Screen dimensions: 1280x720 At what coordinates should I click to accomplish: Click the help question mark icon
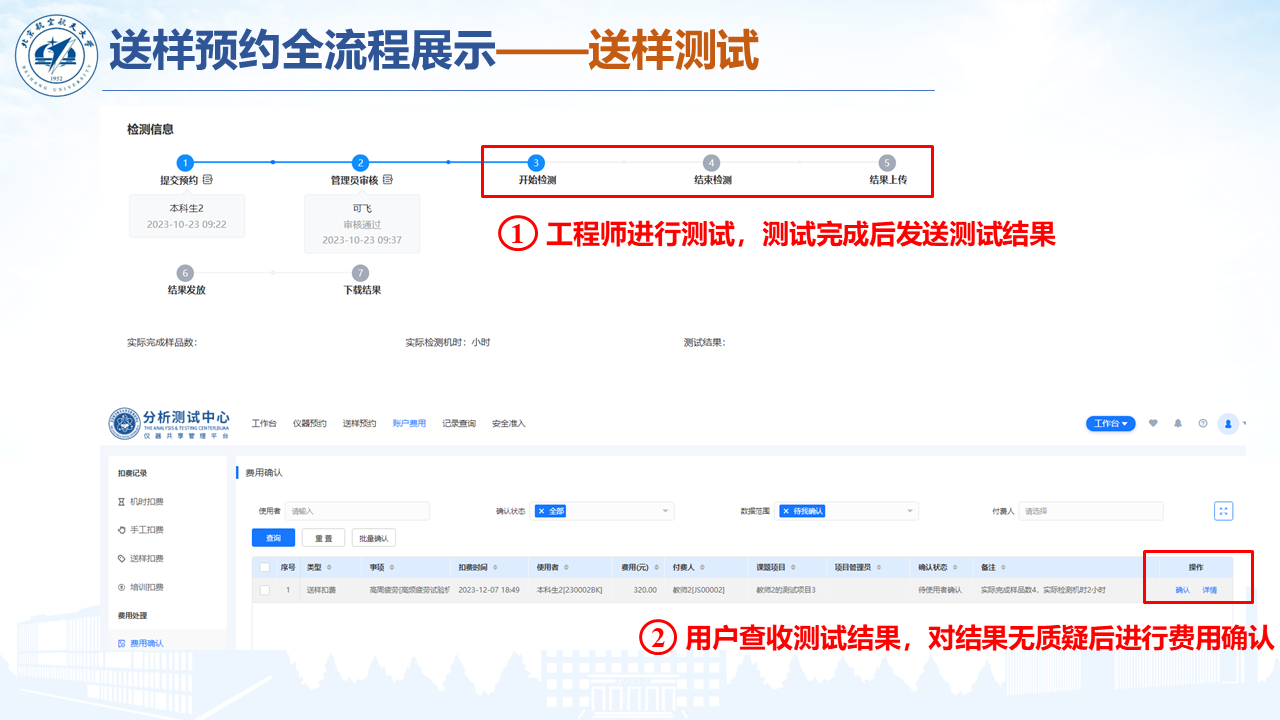[1203, 423]
